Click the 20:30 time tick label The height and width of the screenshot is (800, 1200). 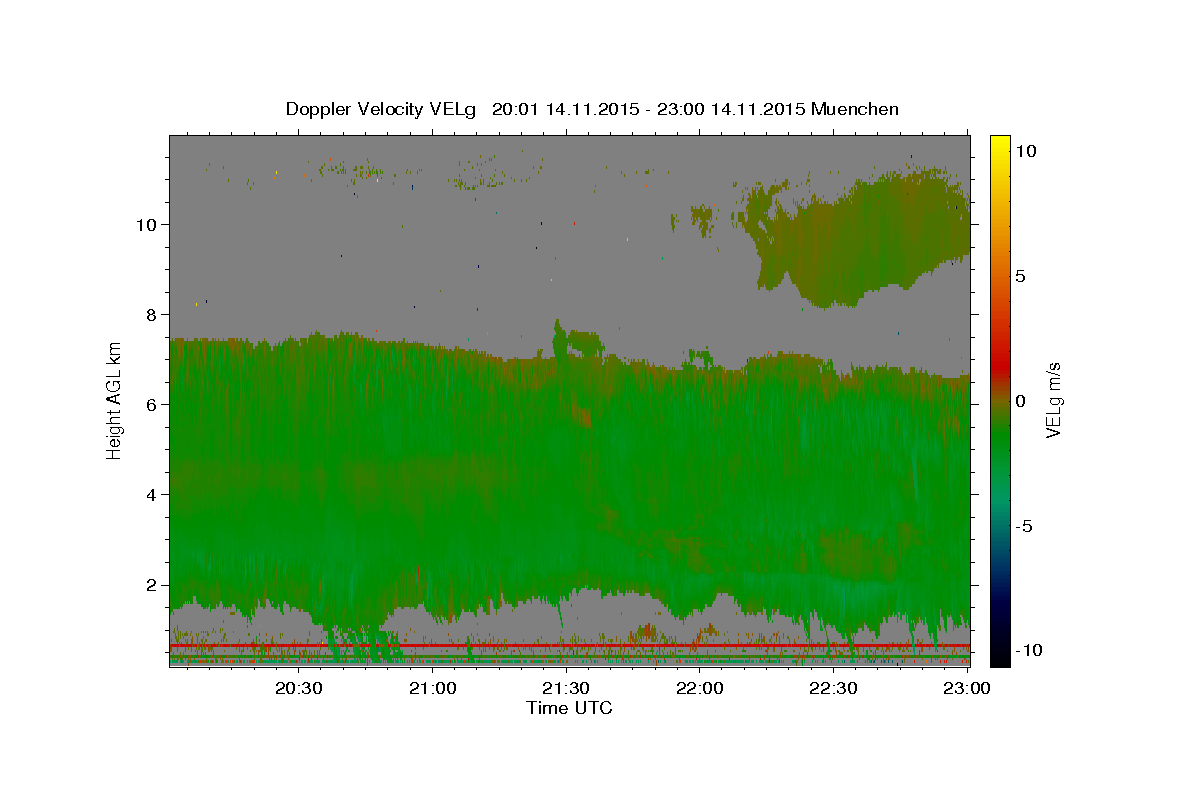(300, 688)
